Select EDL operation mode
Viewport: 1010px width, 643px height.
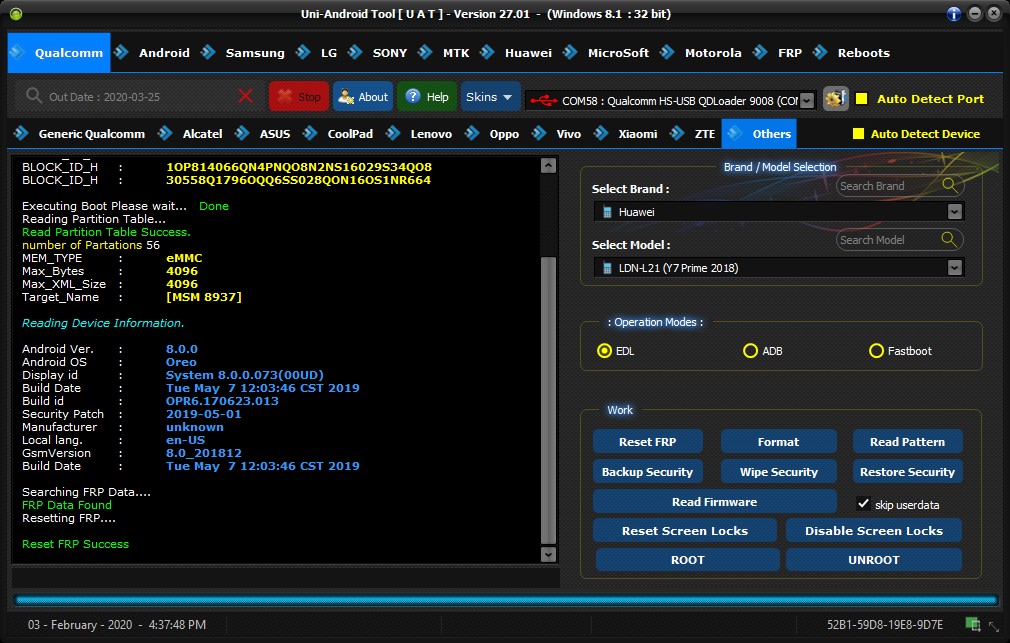(604, 350)
